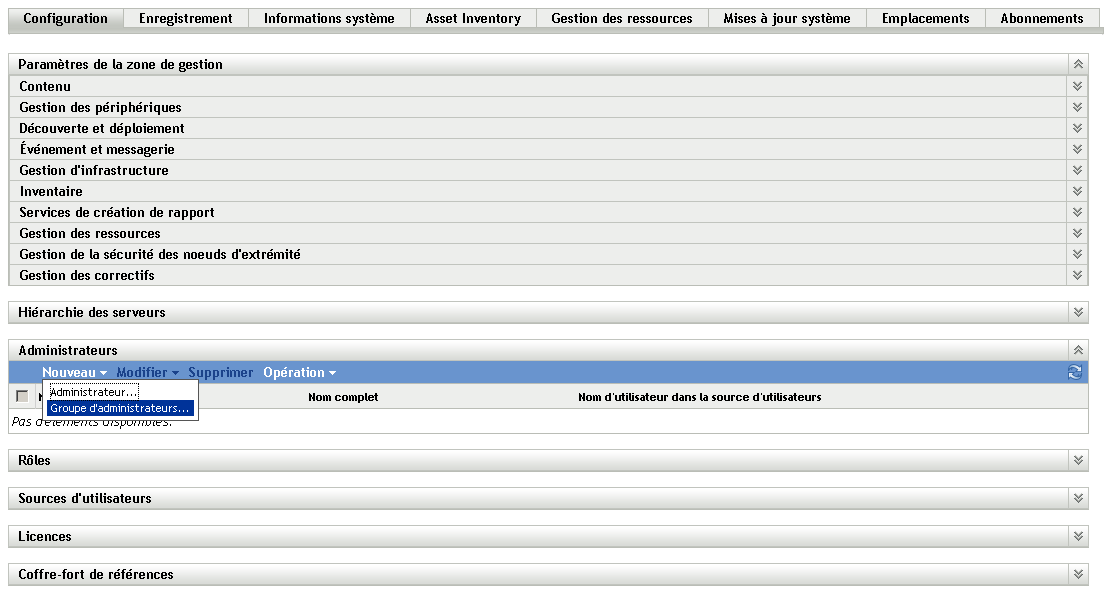This screenshot has width=1109, height=603.
Task: Expand the Hiérarchie des serveurs panel
Action: coord(1077,312)
